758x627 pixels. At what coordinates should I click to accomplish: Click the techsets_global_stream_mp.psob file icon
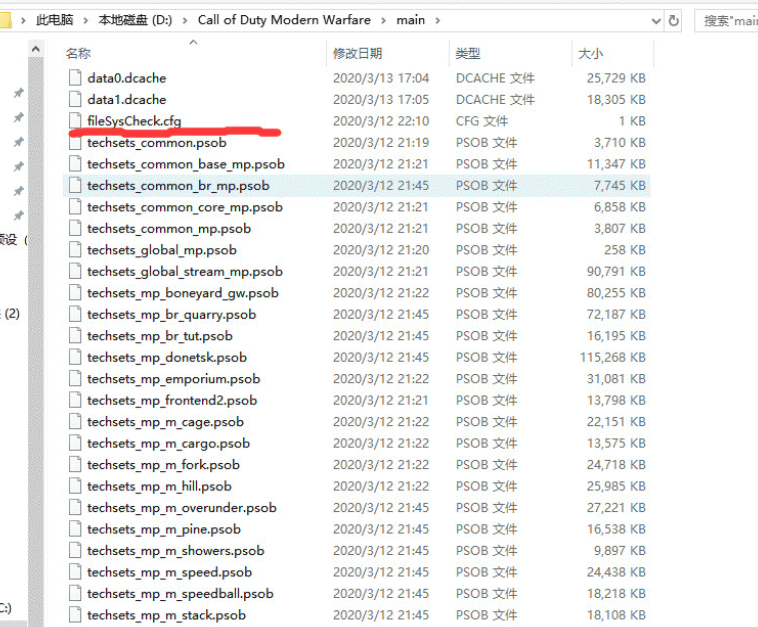click(75, 271)
